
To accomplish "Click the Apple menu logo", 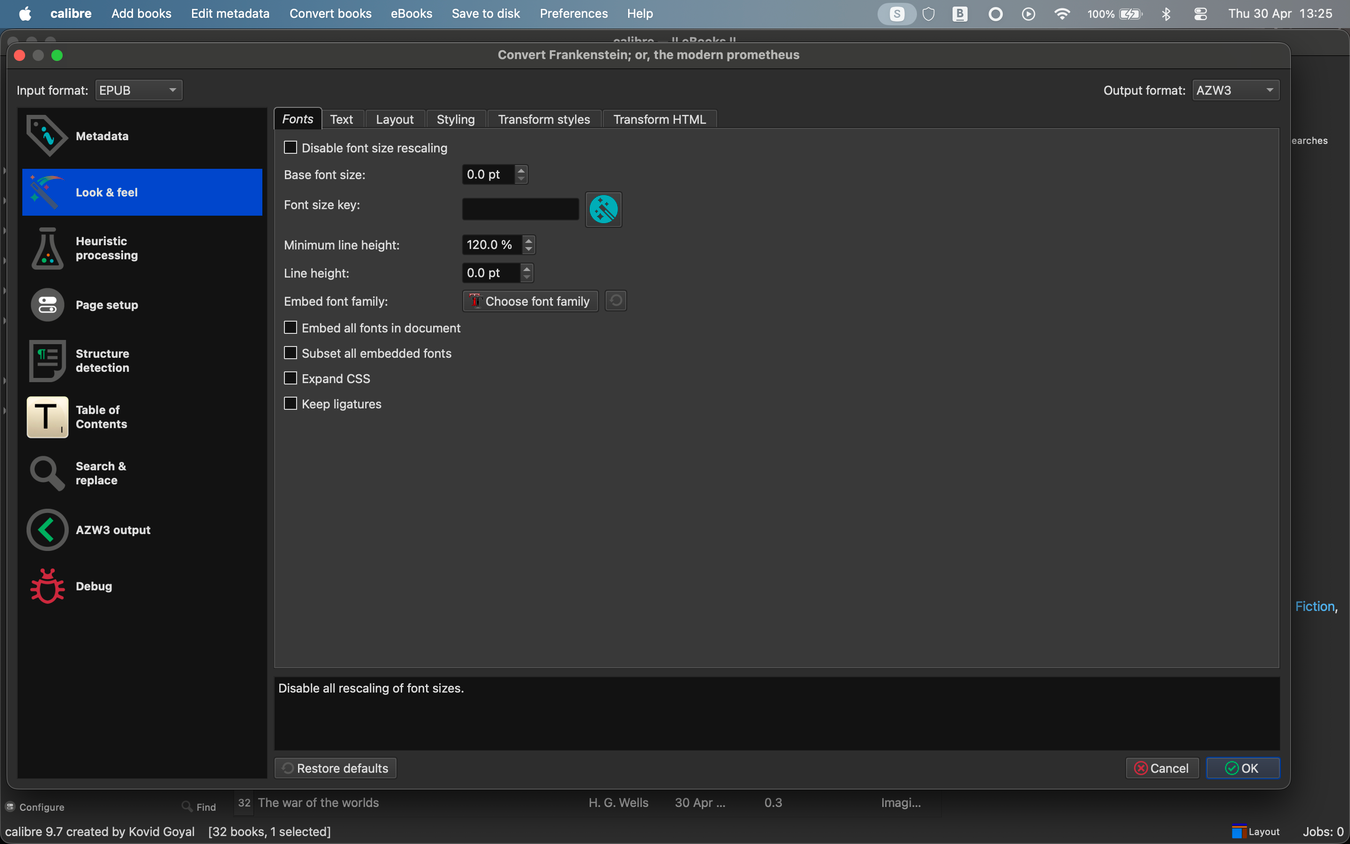I will click(25, 13).
